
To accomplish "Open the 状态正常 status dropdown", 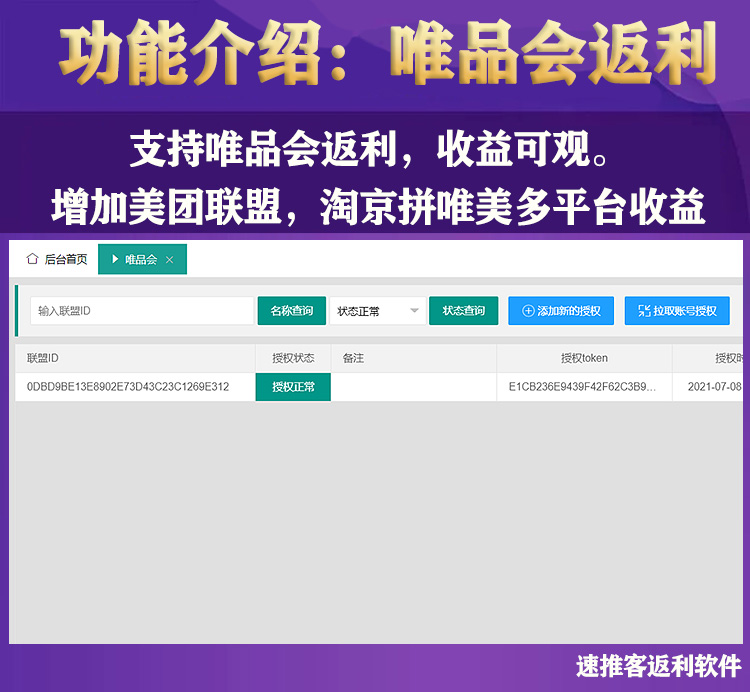I will [378, 311].
